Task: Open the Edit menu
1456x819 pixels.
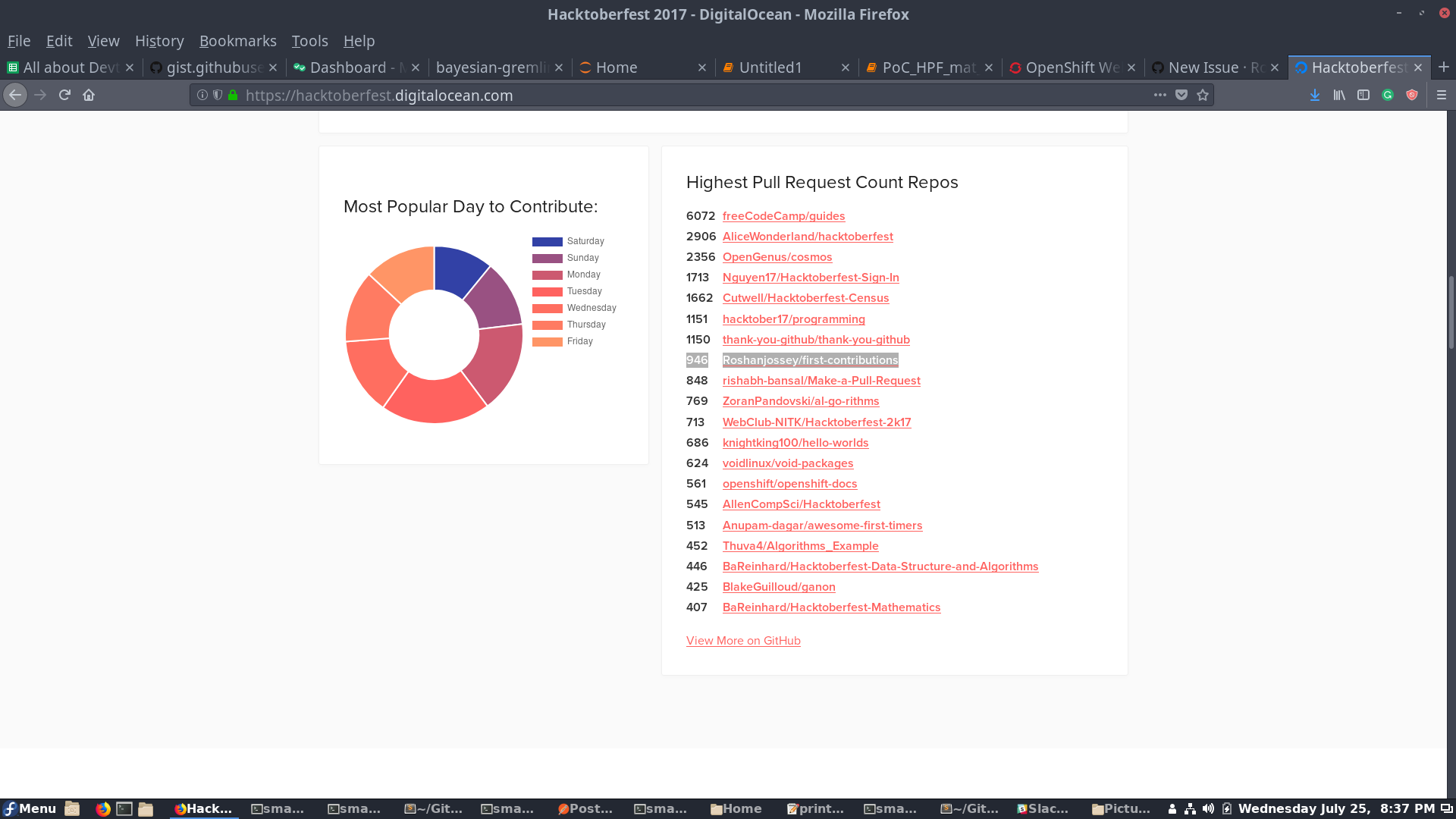Action: [x=59, y=41]
